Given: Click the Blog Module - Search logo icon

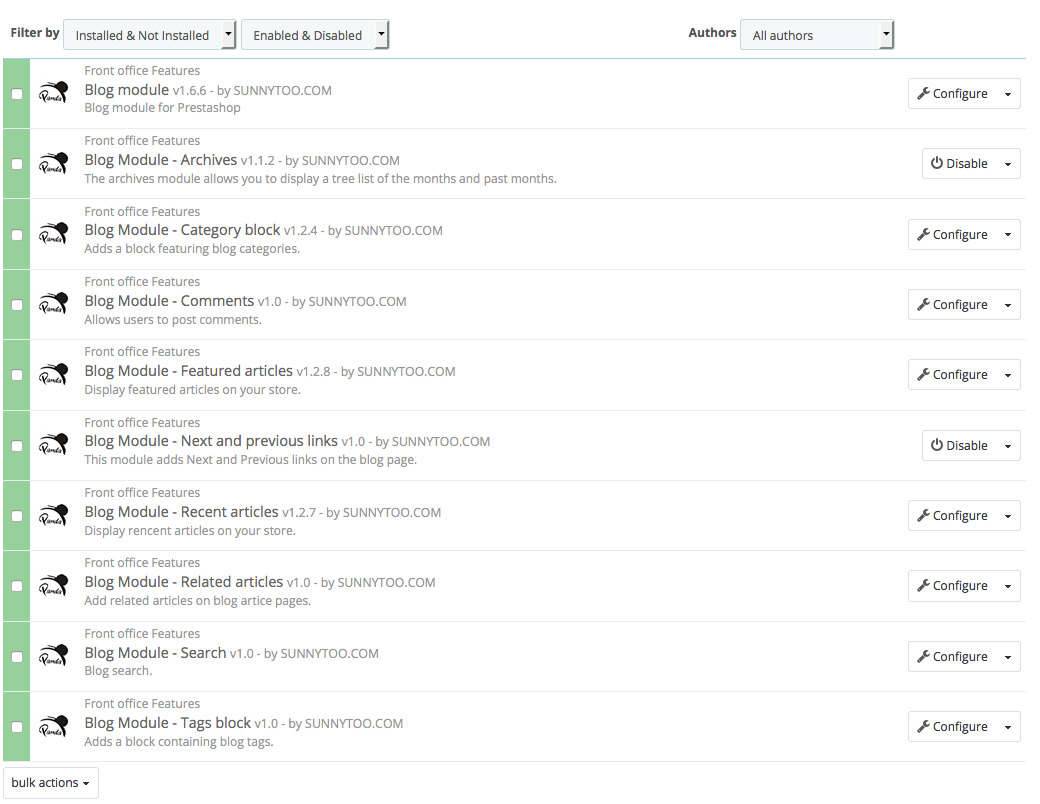Looking at the screenshot, I should click(x=53, y=656).
